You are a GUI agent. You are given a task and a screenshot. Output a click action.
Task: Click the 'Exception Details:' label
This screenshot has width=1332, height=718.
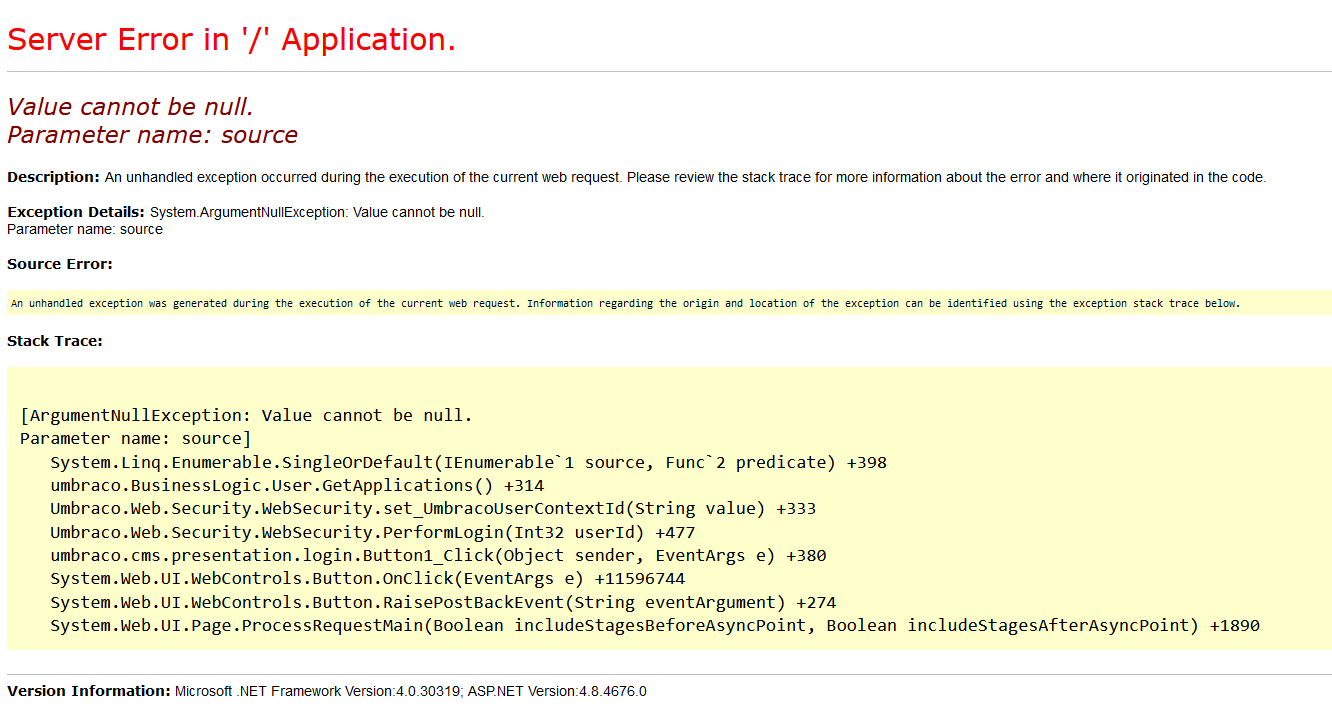76,212
